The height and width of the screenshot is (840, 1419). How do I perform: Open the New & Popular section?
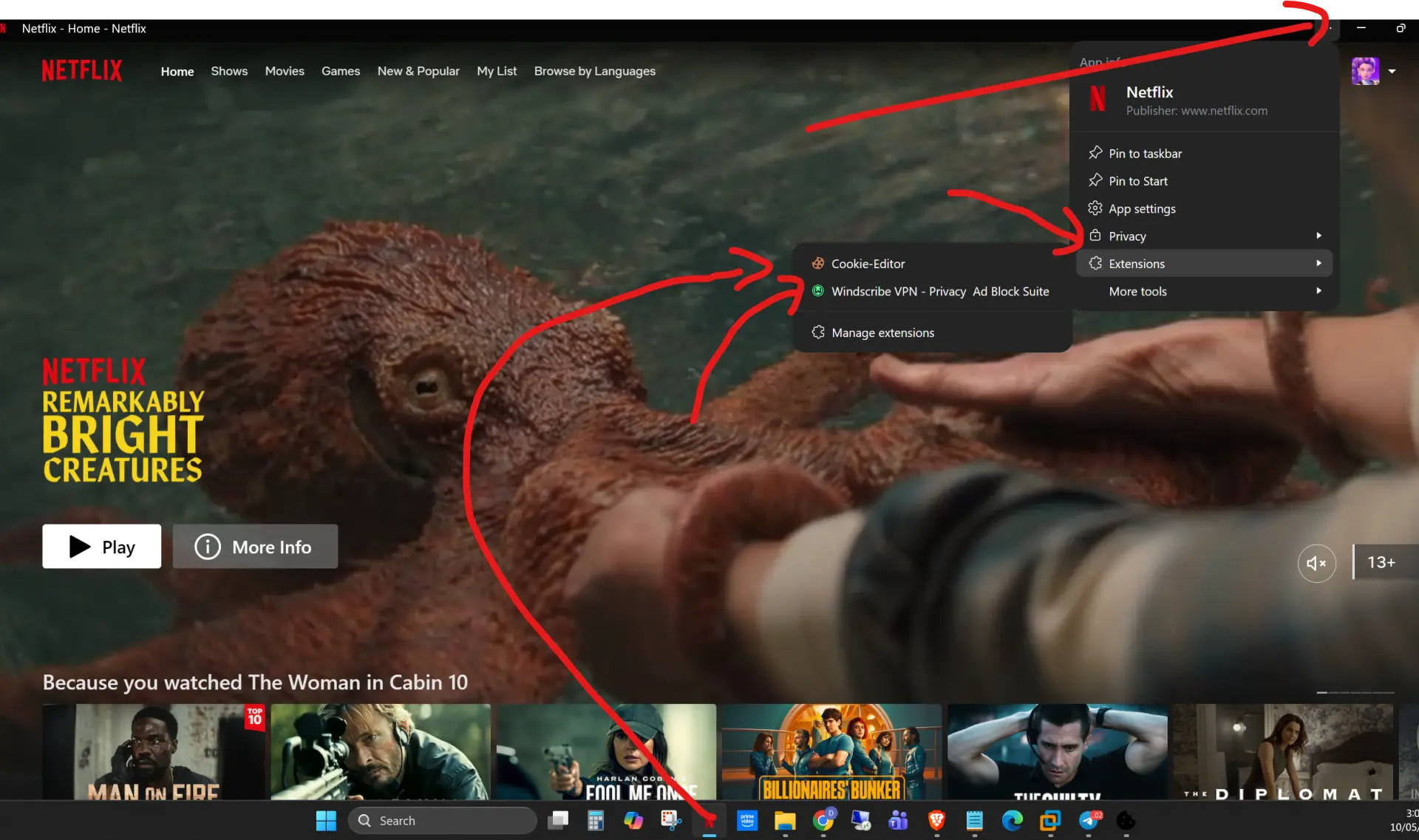point(418,71)
